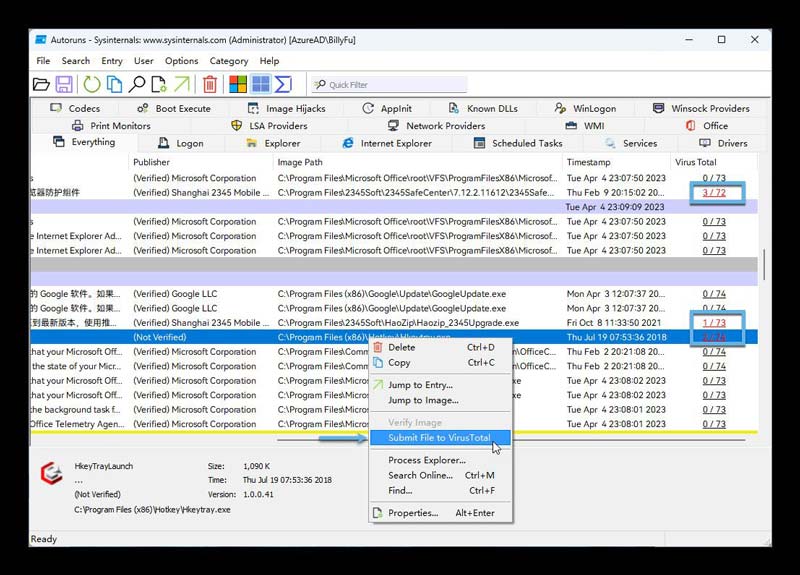Choose Search Online in context menu
Viewport: 800px width, 575px height.
440,476
